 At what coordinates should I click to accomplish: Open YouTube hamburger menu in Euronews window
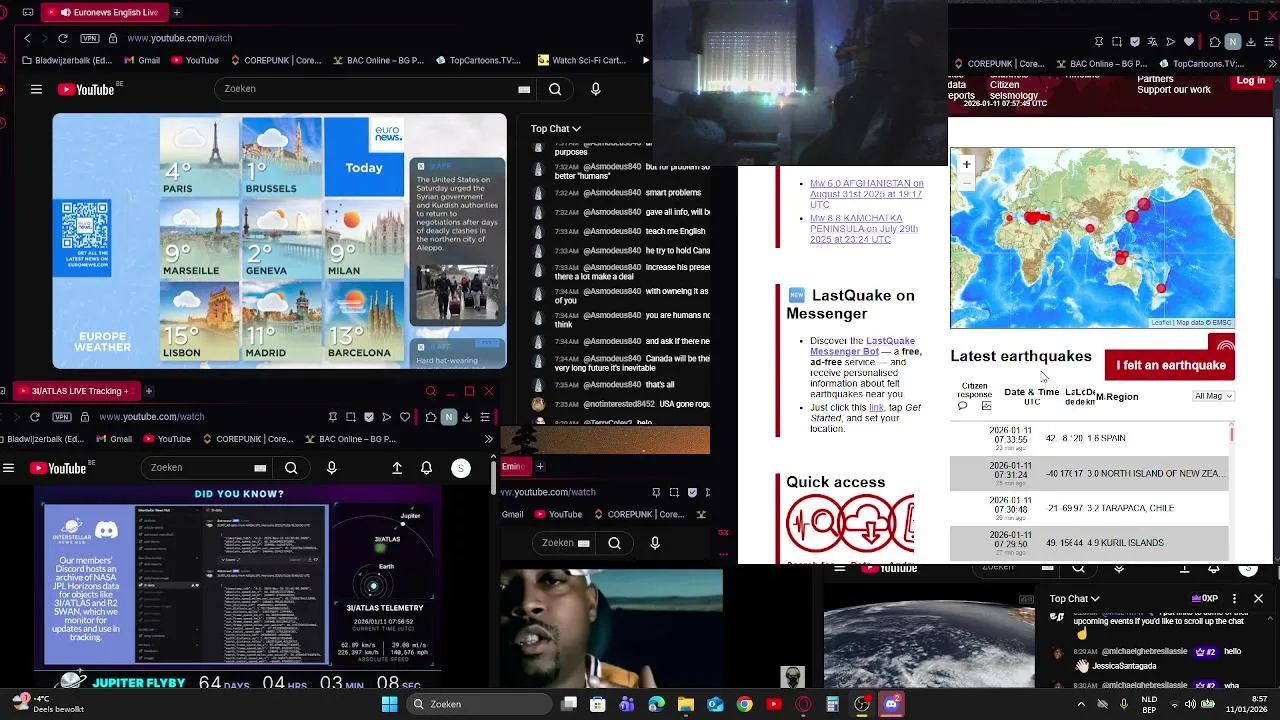tap(36, 89)
